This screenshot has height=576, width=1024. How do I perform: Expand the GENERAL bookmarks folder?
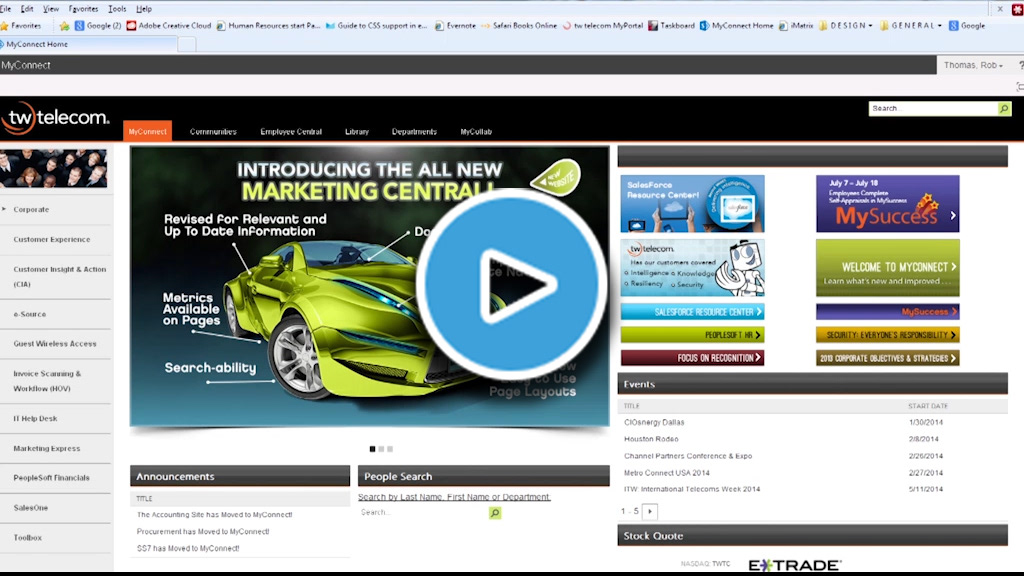(911, 25)
